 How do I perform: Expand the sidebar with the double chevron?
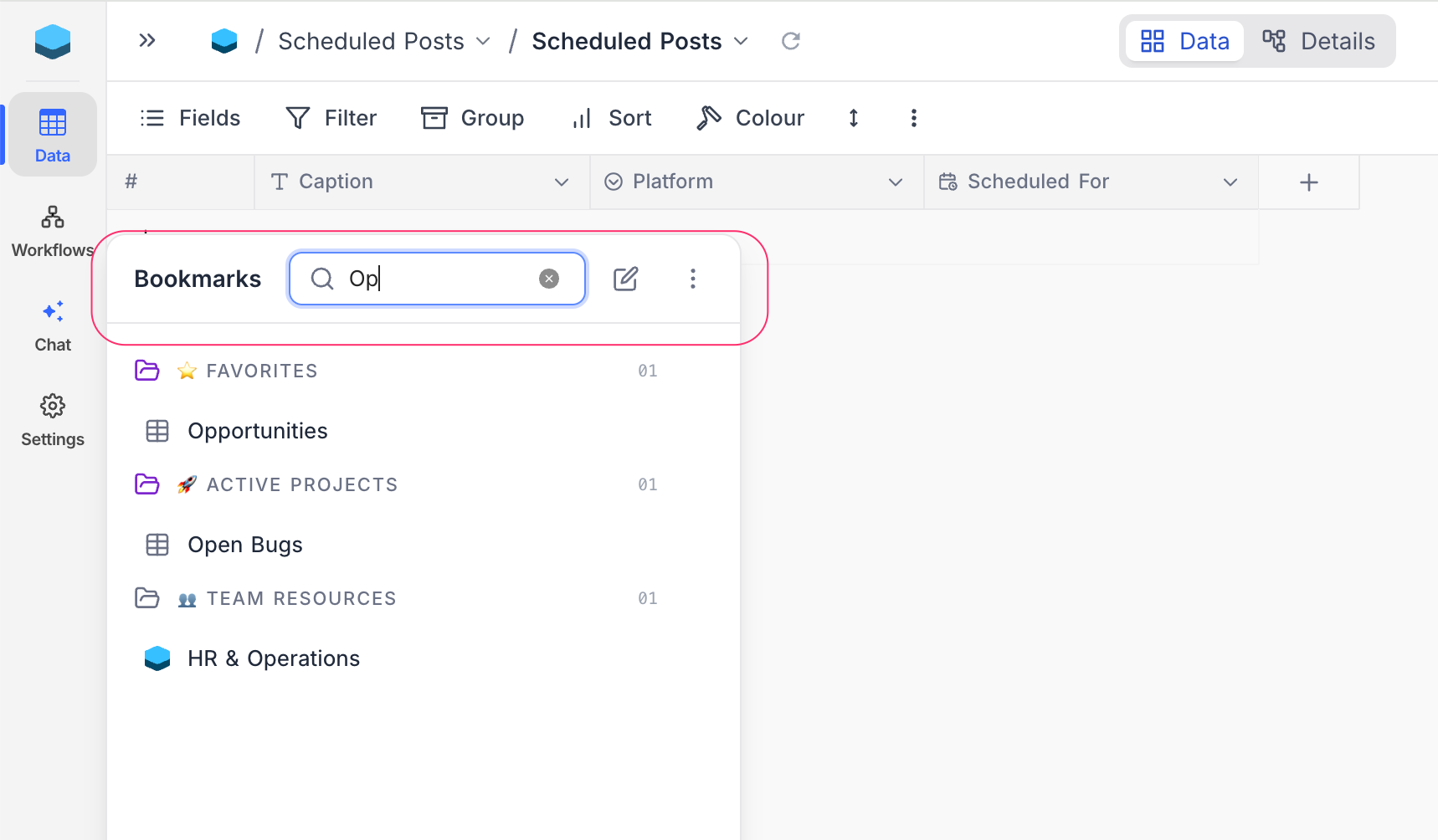click(147, 40)
